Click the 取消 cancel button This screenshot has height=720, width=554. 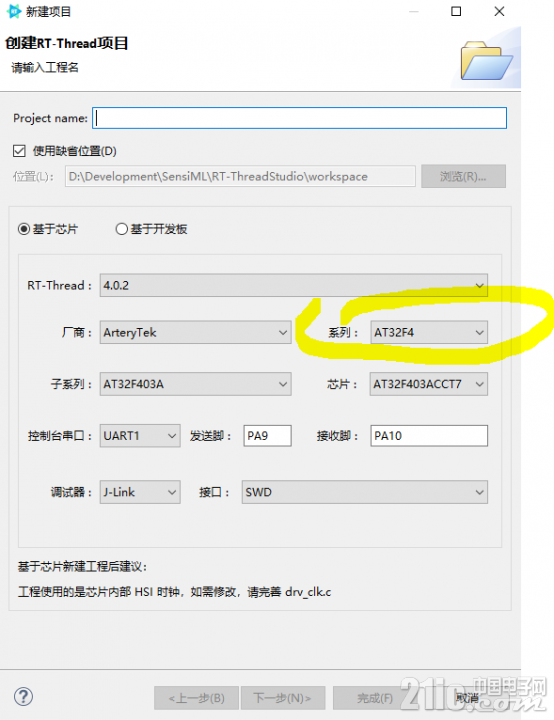(x=467, y=698)
